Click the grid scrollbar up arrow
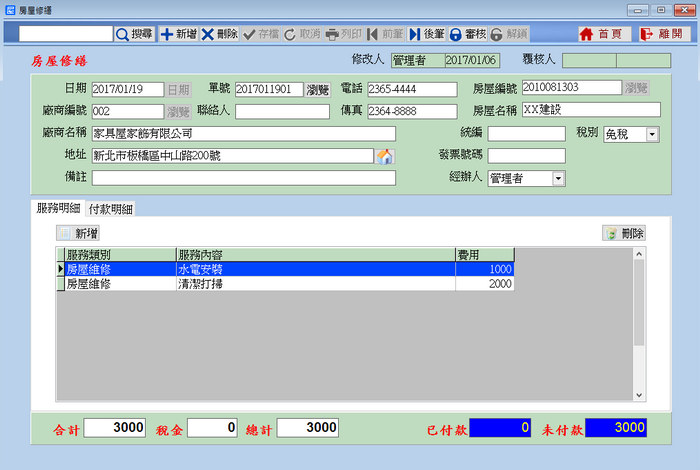Screen dimensions: 700x470 639,254
